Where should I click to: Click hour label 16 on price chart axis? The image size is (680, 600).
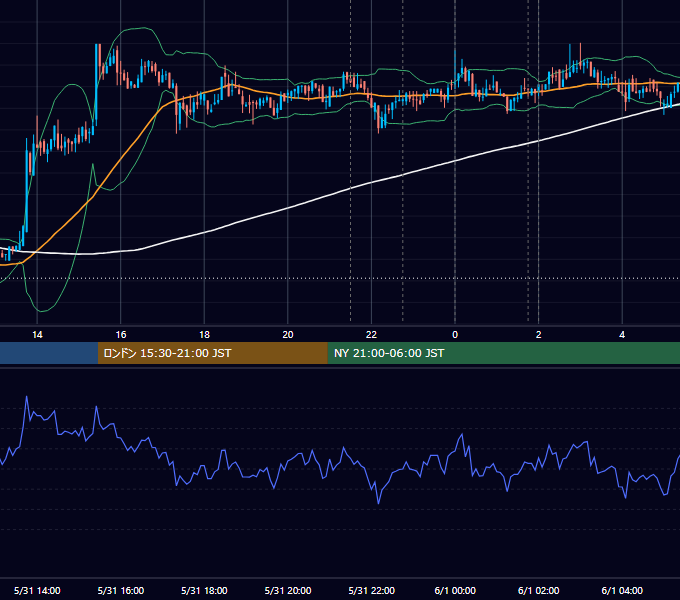click(121, 335)
